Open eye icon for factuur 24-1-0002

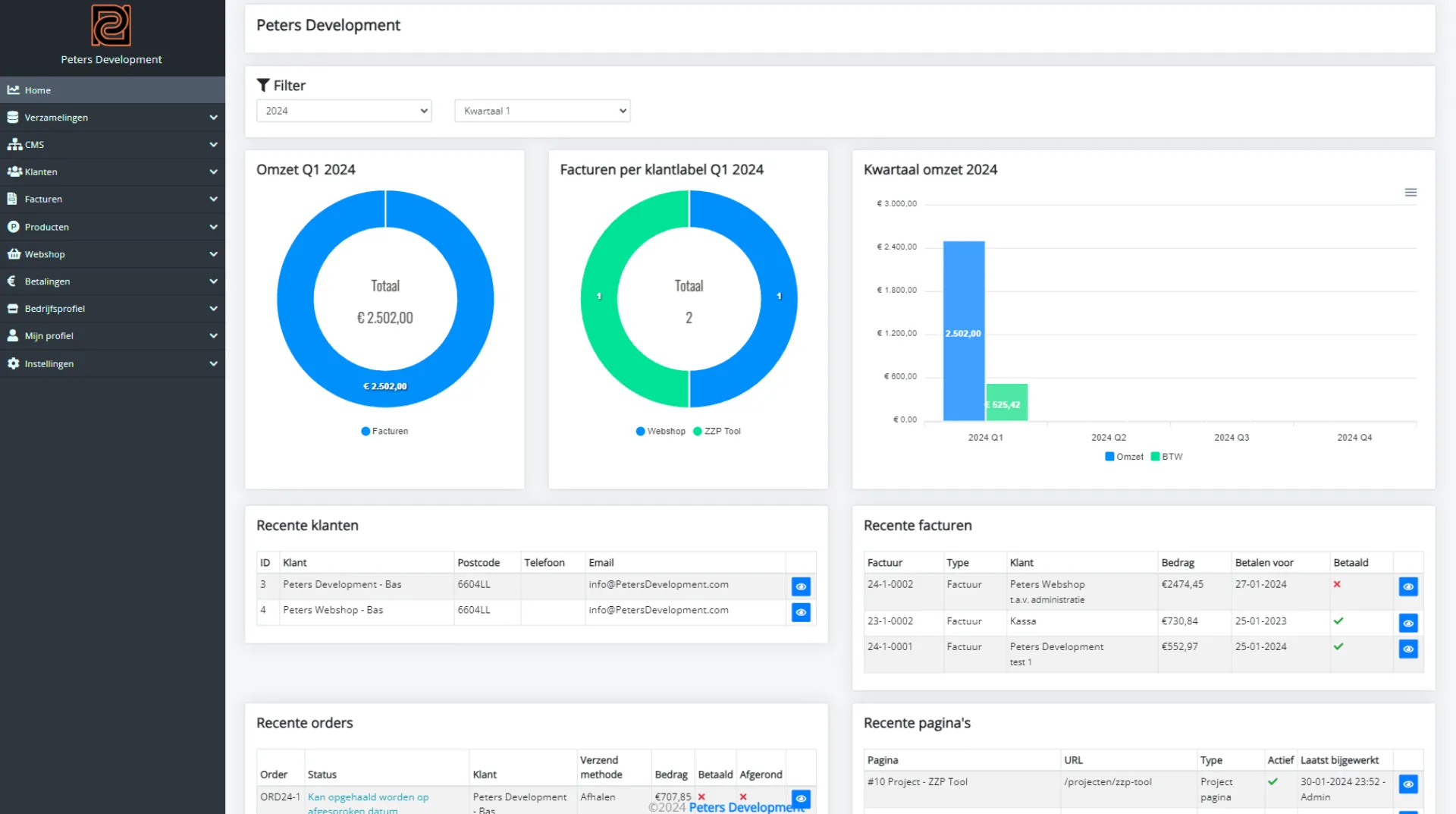pyautogui.click(x=1409, y=586)
